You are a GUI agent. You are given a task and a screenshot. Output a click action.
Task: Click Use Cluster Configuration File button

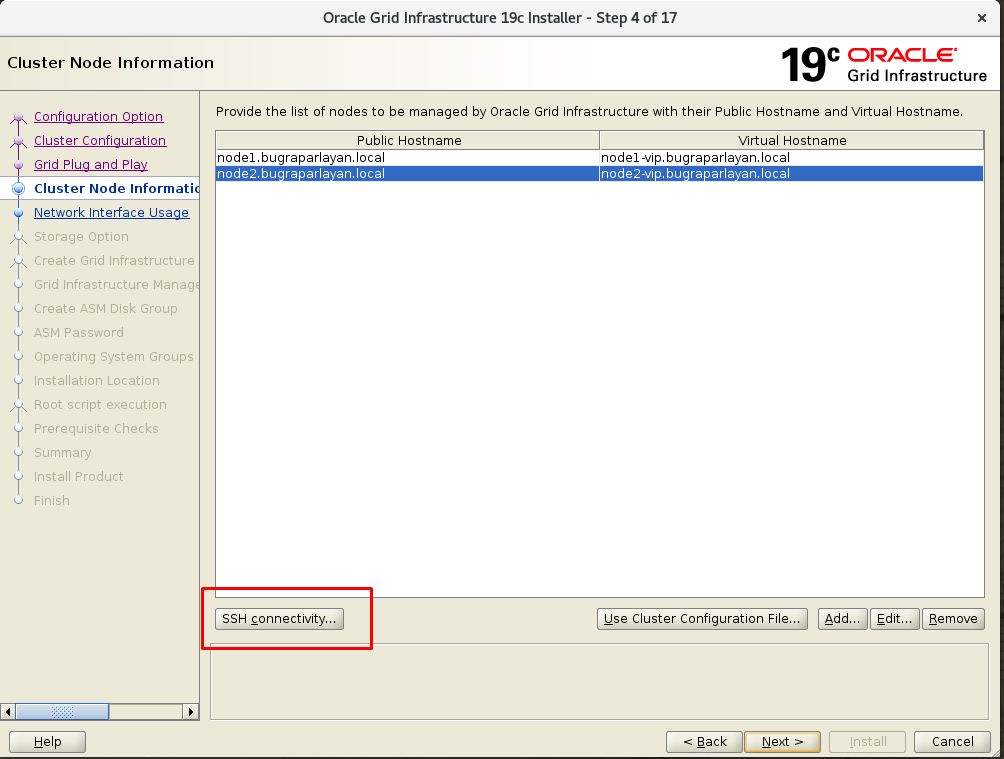click(702, 619)
